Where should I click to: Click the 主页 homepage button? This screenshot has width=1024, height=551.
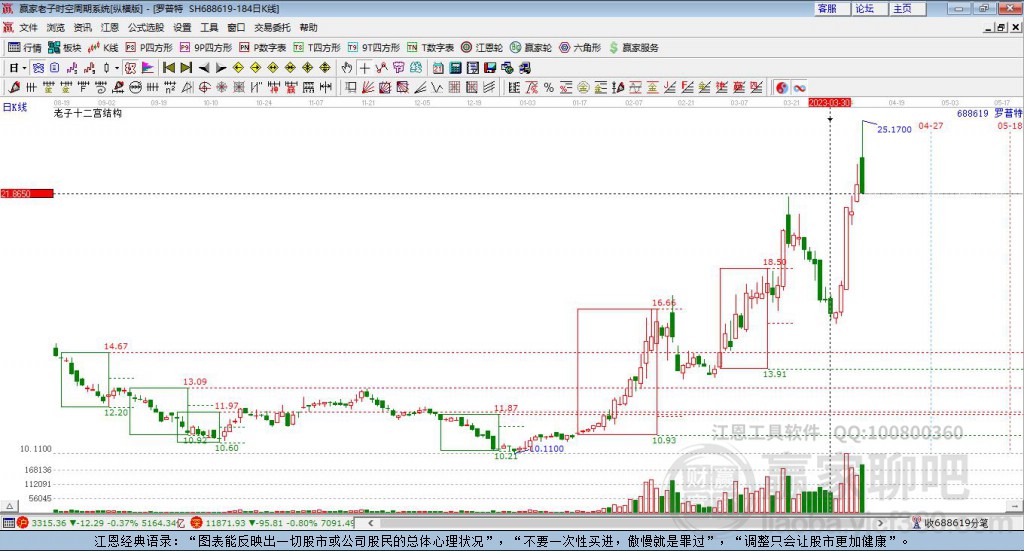[908, 8]
